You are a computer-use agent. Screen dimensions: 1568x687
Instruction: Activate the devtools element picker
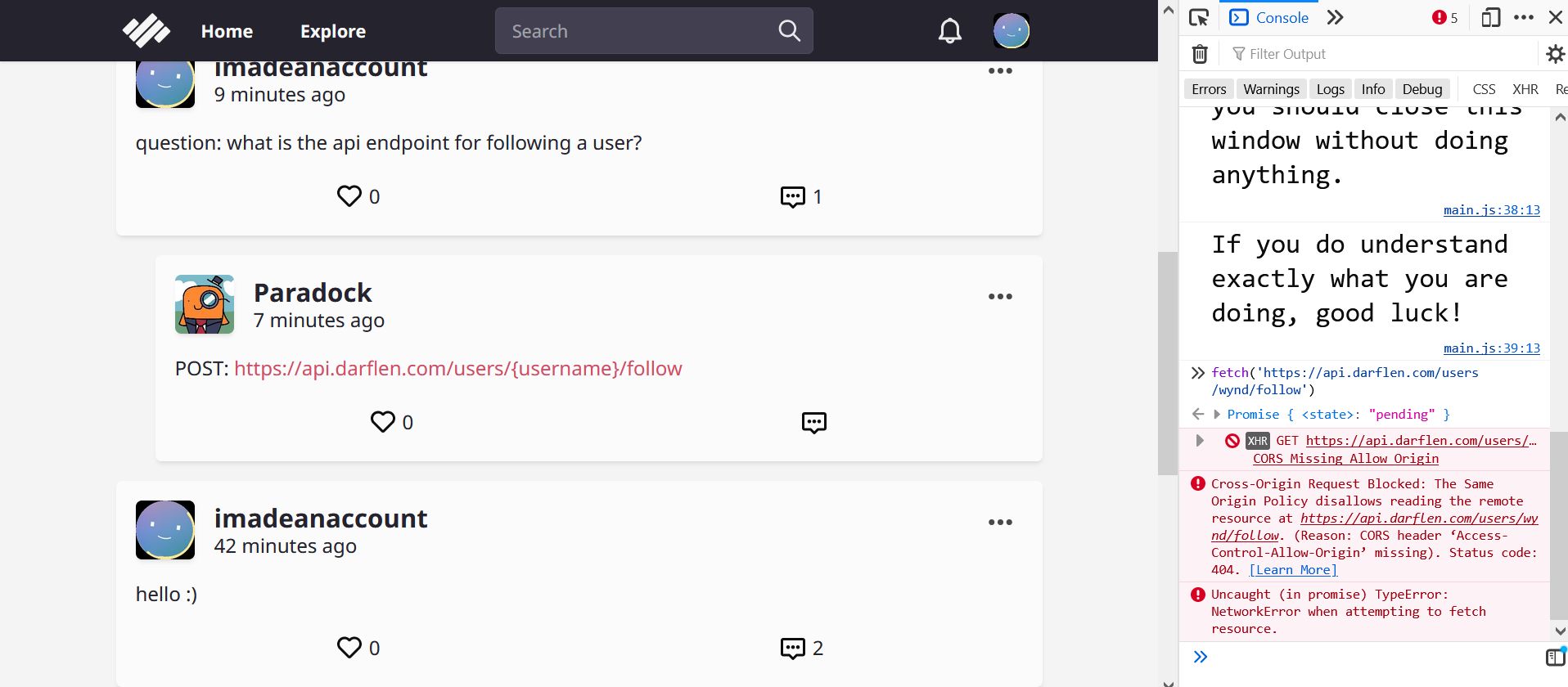[1199, 18]
